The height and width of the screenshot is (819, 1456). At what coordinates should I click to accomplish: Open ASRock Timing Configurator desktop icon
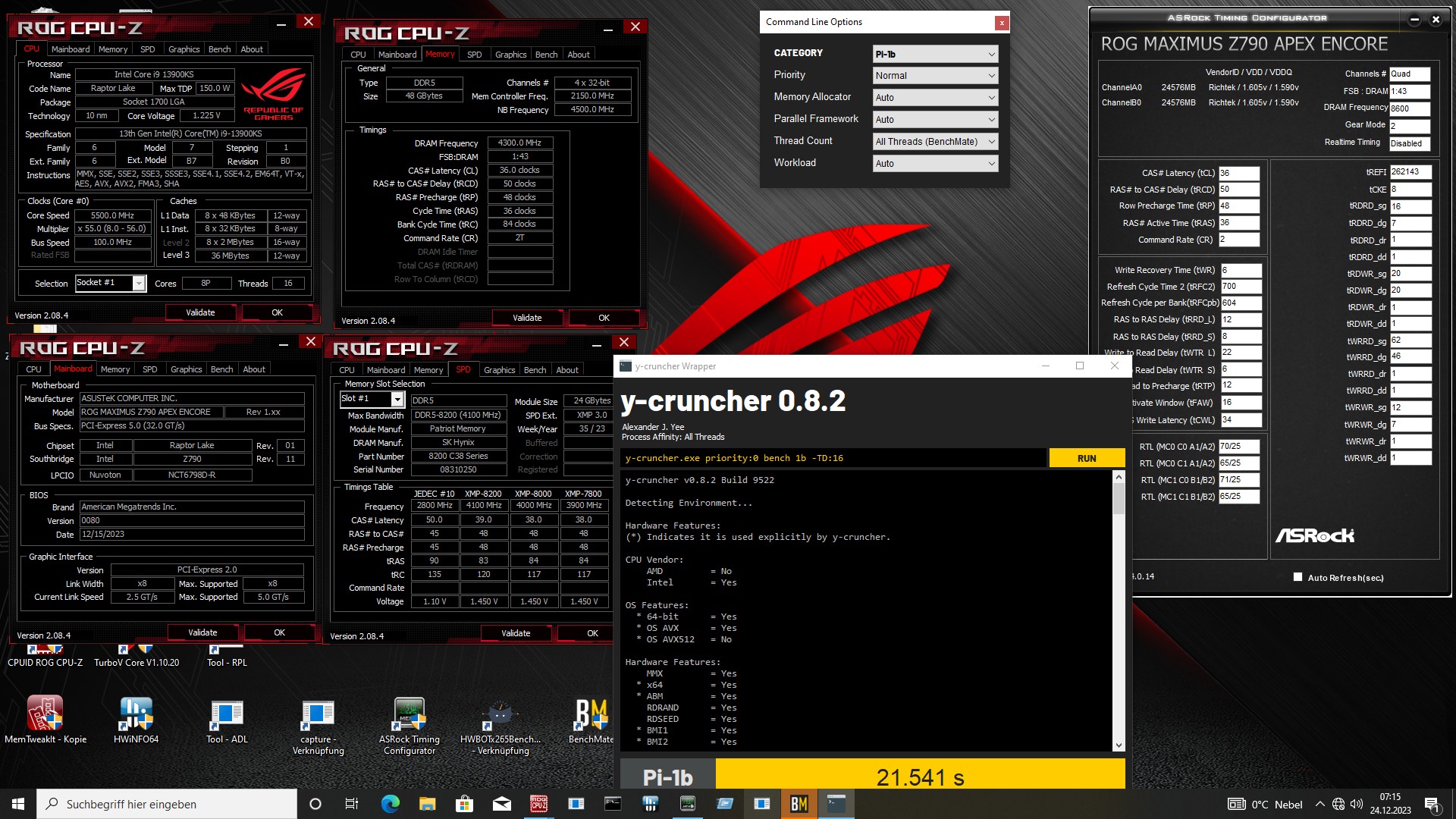(x=409, y=726)
